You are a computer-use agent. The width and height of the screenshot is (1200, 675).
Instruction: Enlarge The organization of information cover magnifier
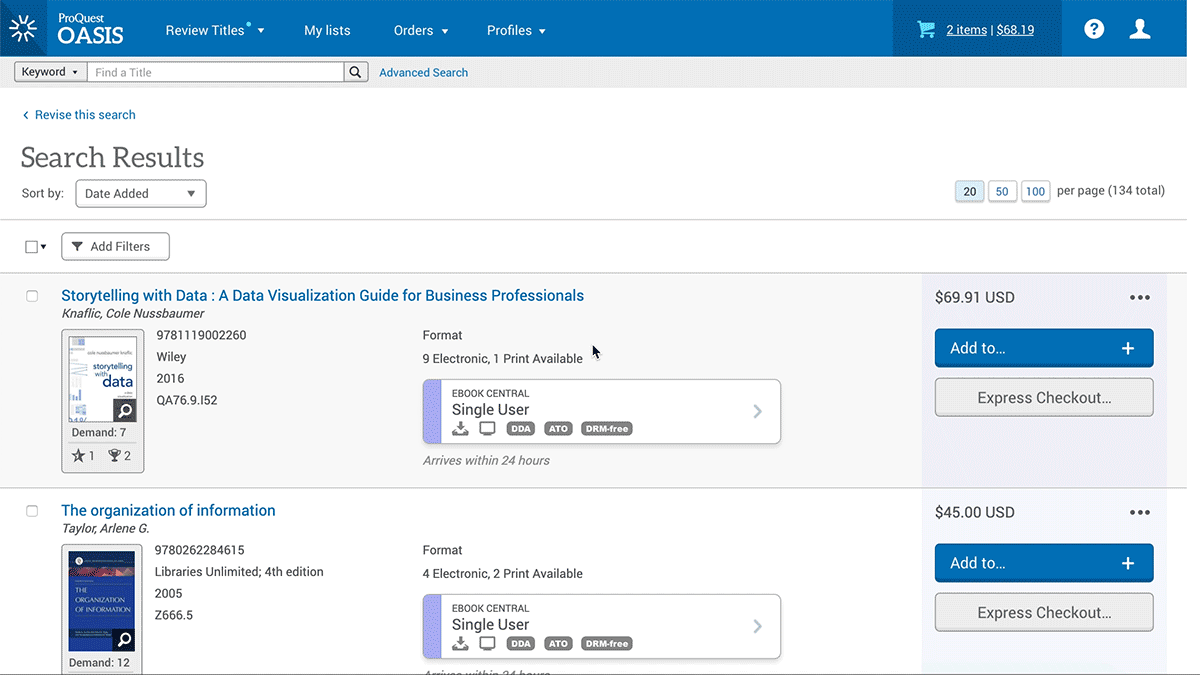coord(124,639)
